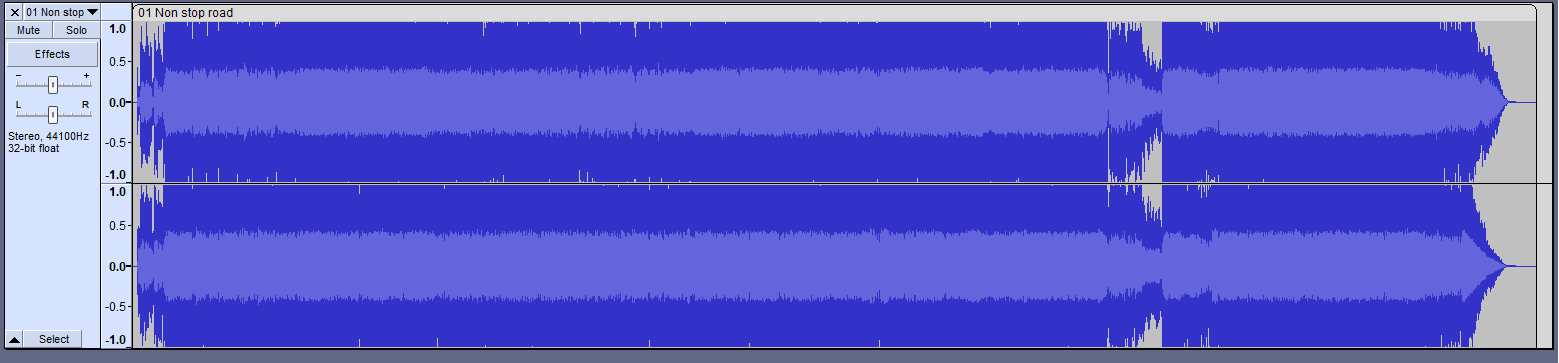Mute the 01 Non stop track

tap(29, 31)
